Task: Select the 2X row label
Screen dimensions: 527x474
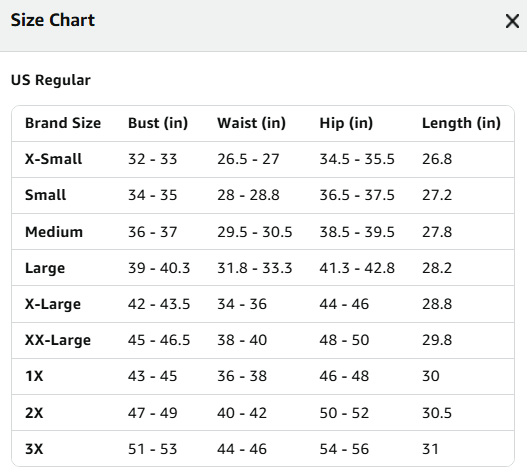Action: click(34, 413)
